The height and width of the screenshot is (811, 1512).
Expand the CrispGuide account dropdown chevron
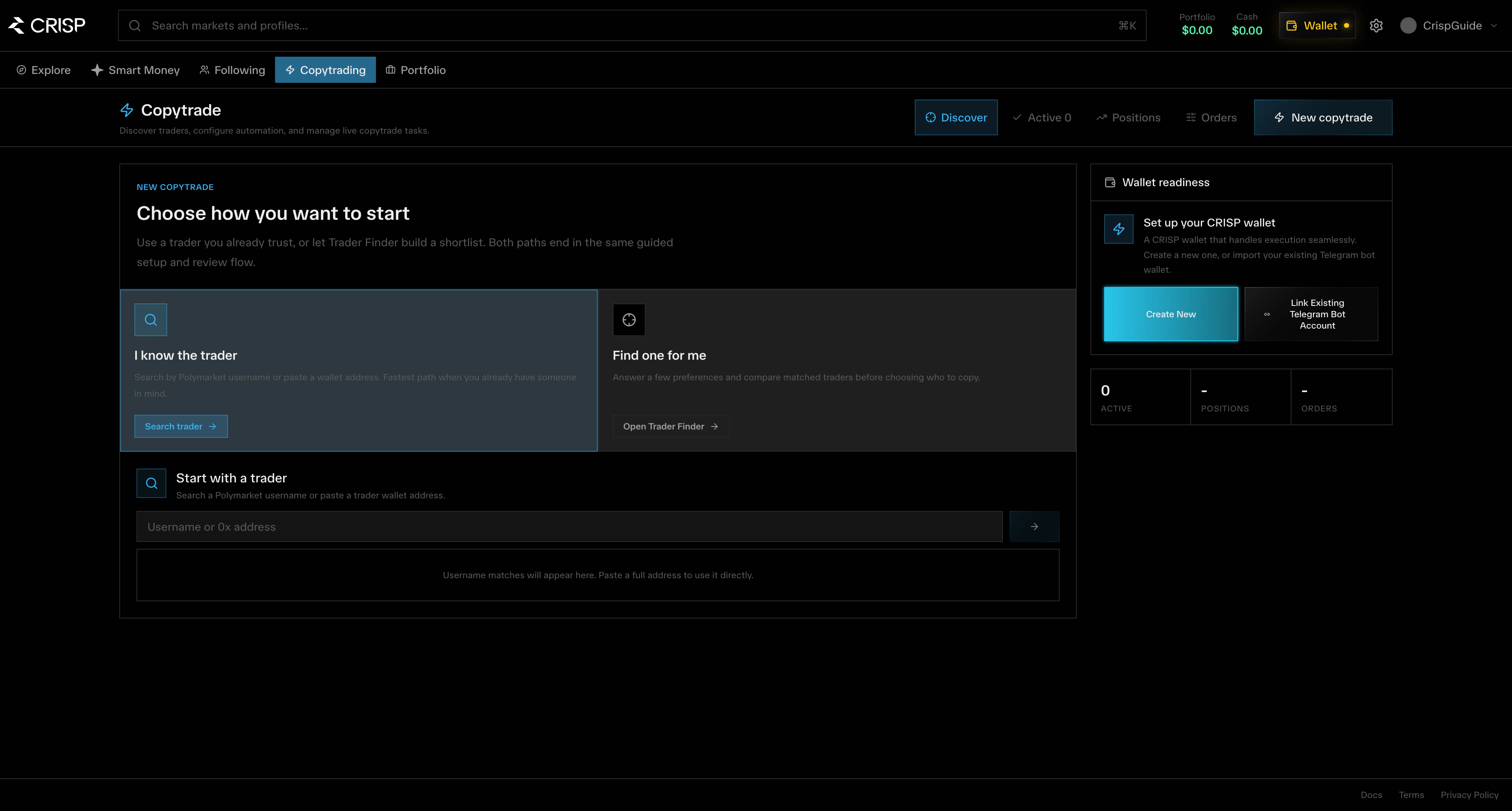[1494, 25]
